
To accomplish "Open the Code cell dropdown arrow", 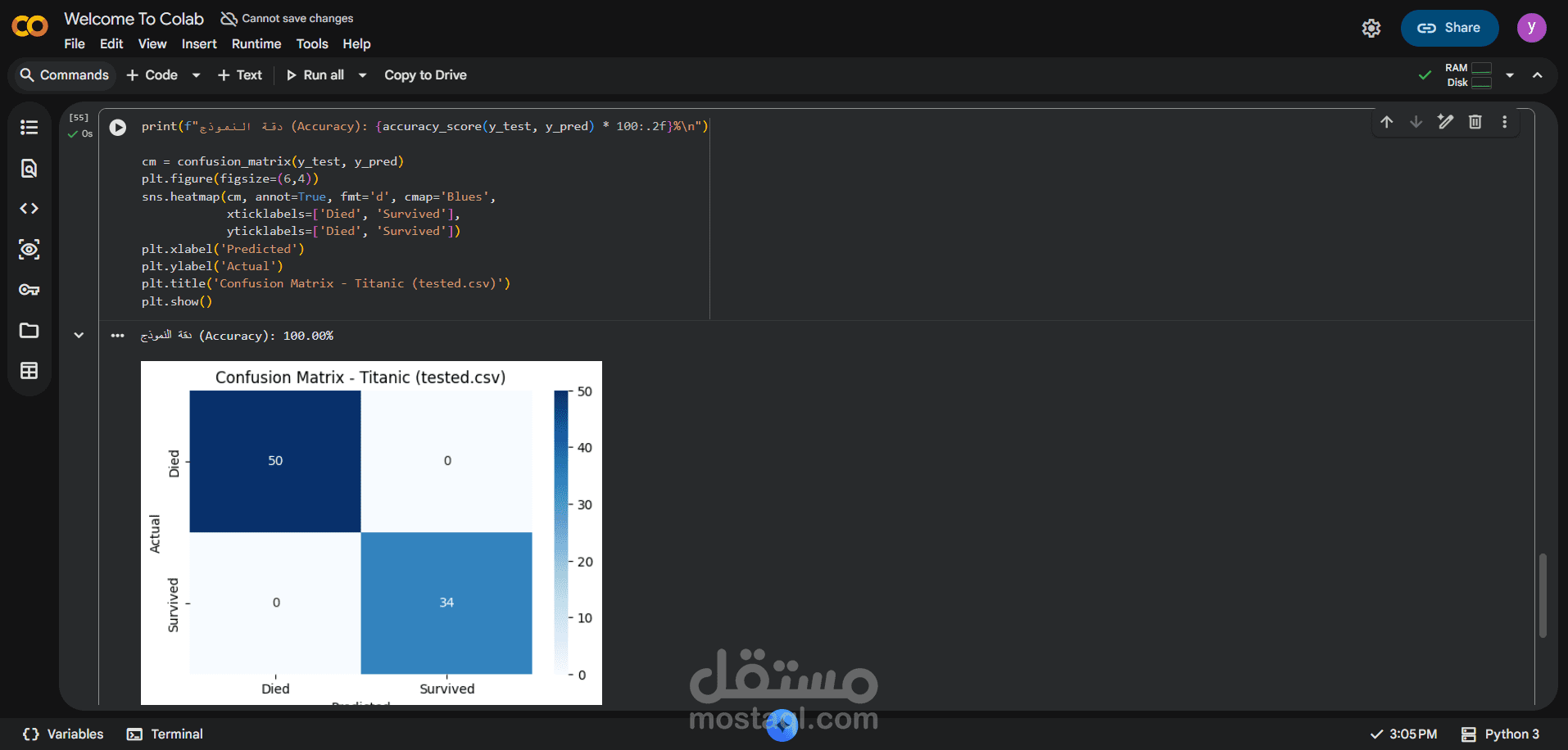I will (x=196, y=75).
